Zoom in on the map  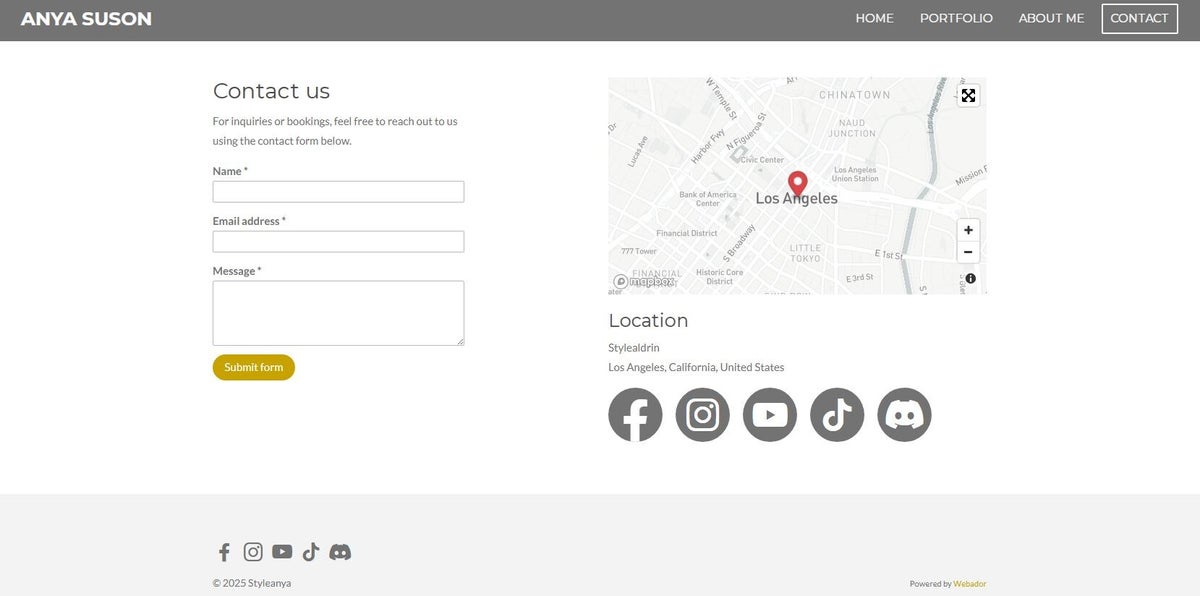967,229
